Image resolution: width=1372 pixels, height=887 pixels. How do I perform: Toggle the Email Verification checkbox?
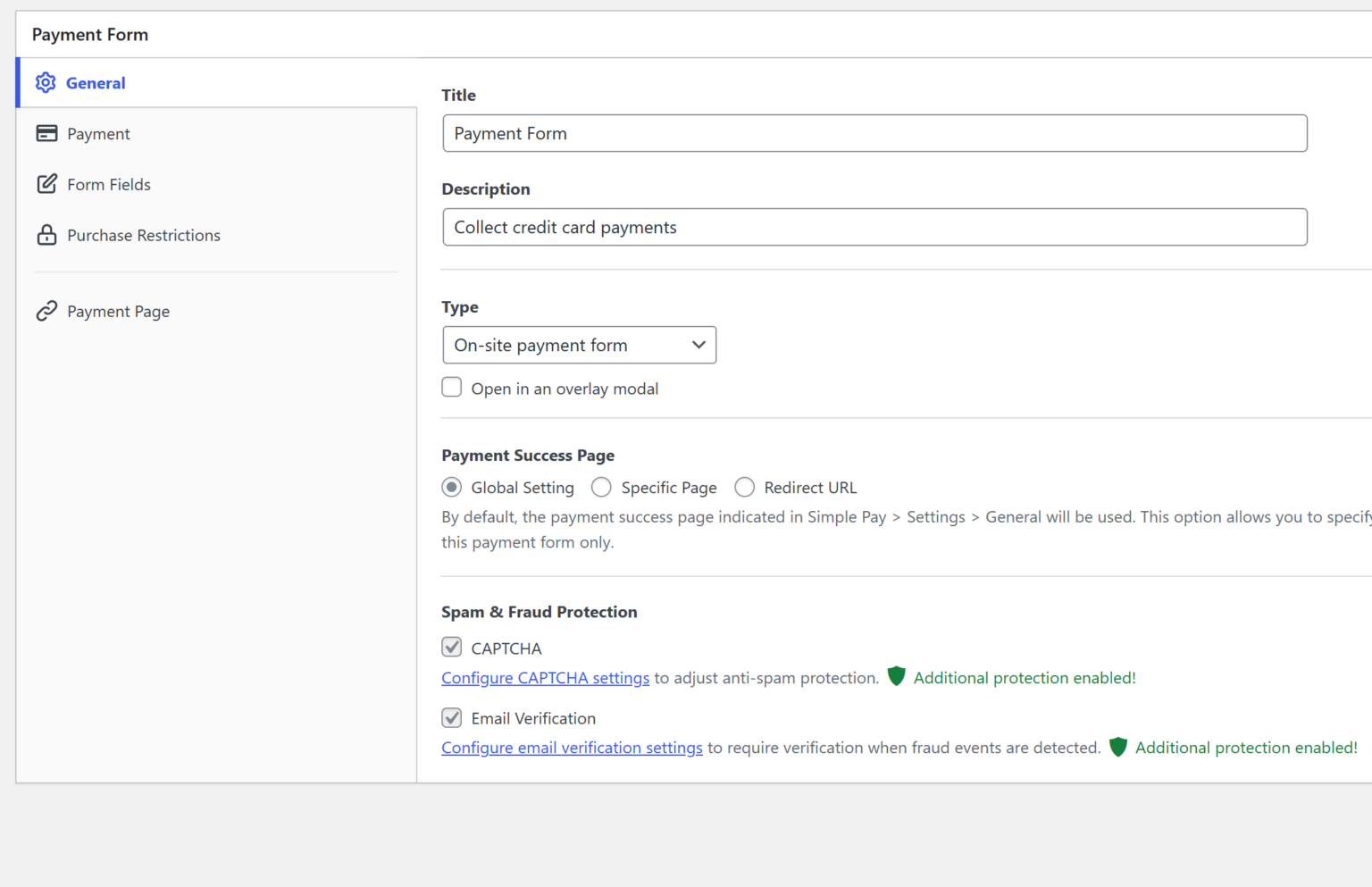click(452, 717)
